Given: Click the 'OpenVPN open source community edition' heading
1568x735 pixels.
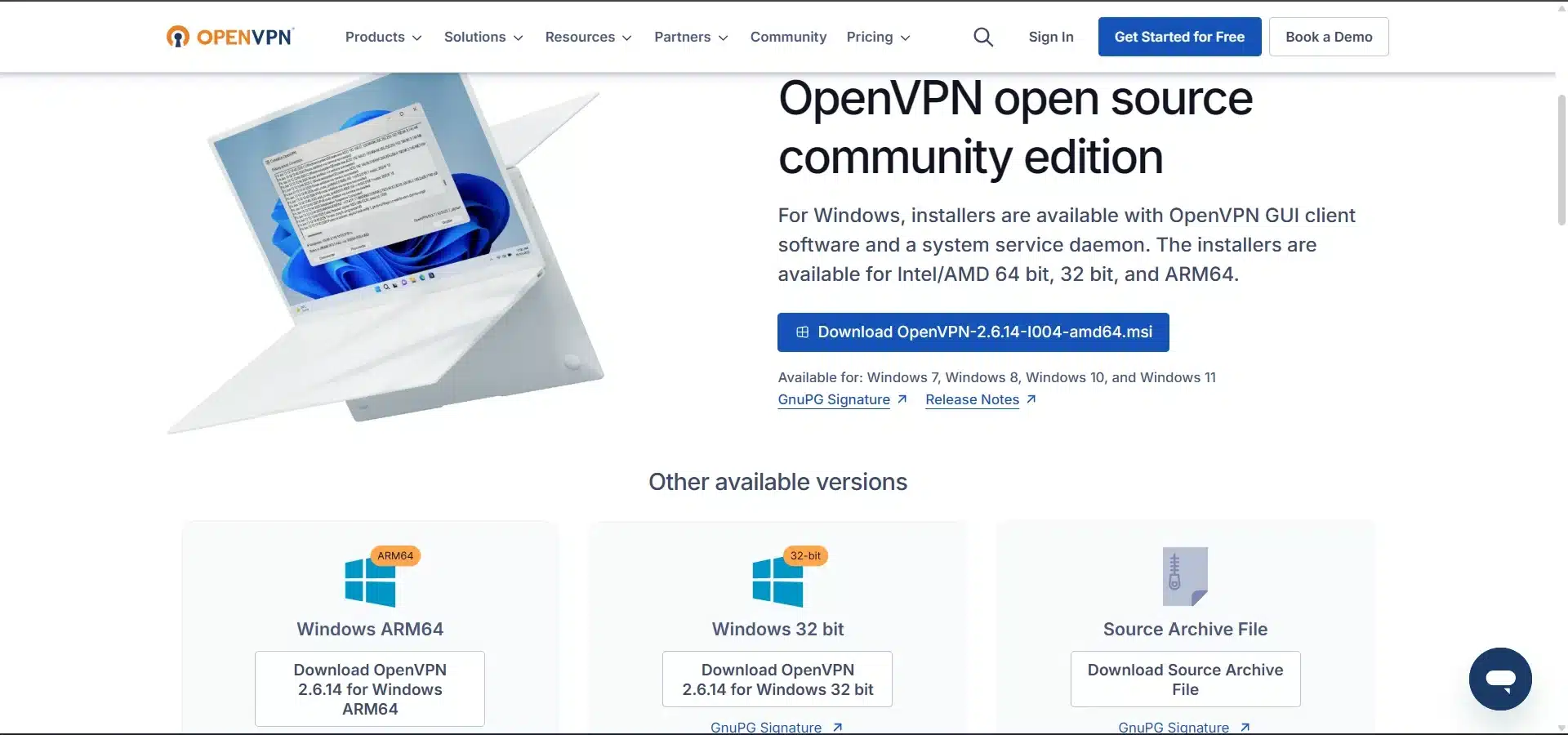Looking at the screenshot, I should [1015, 127].
